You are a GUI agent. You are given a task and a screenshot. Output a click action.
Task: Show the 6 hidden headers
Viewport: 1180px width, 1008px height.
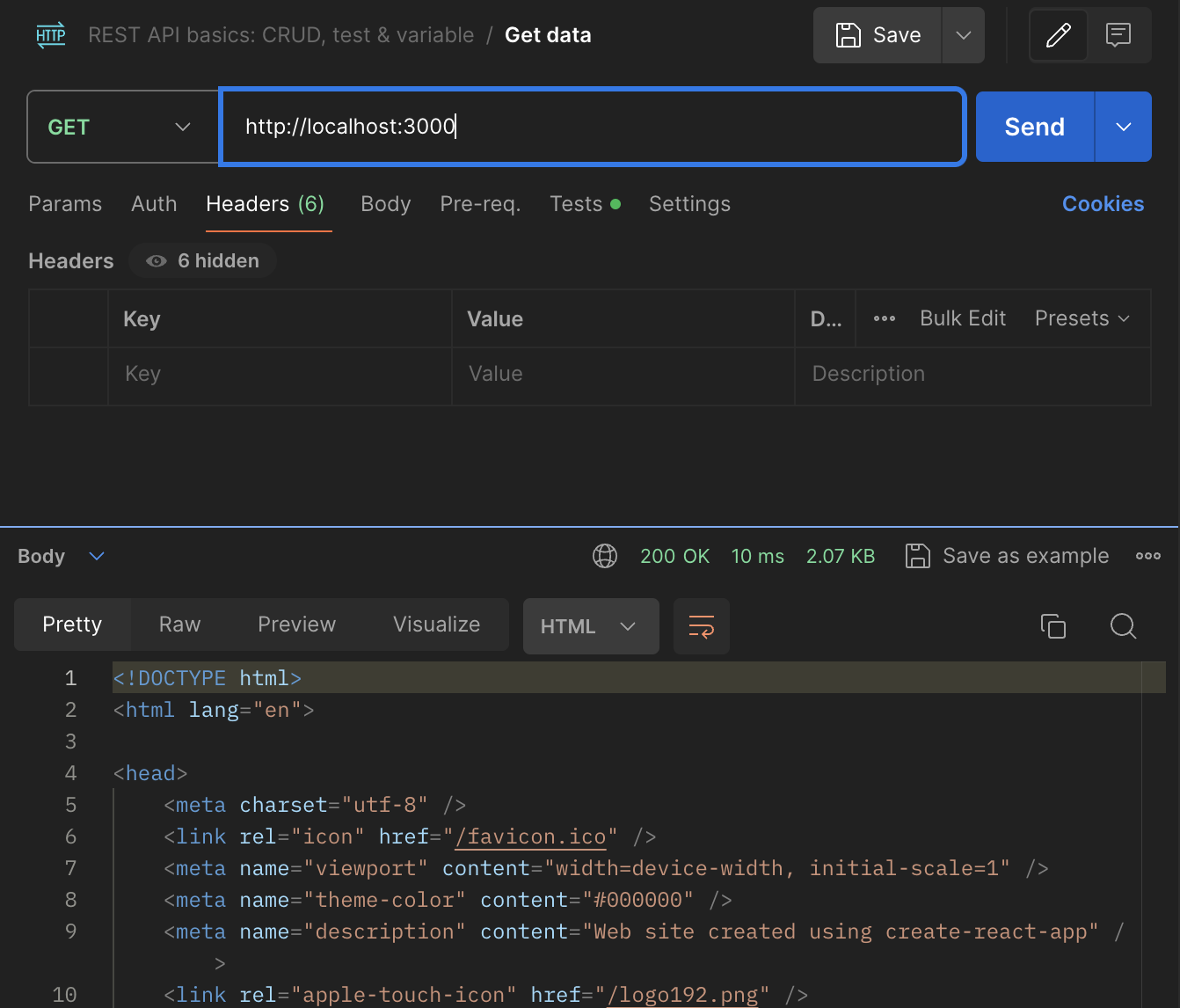click(x=203, y=261)
